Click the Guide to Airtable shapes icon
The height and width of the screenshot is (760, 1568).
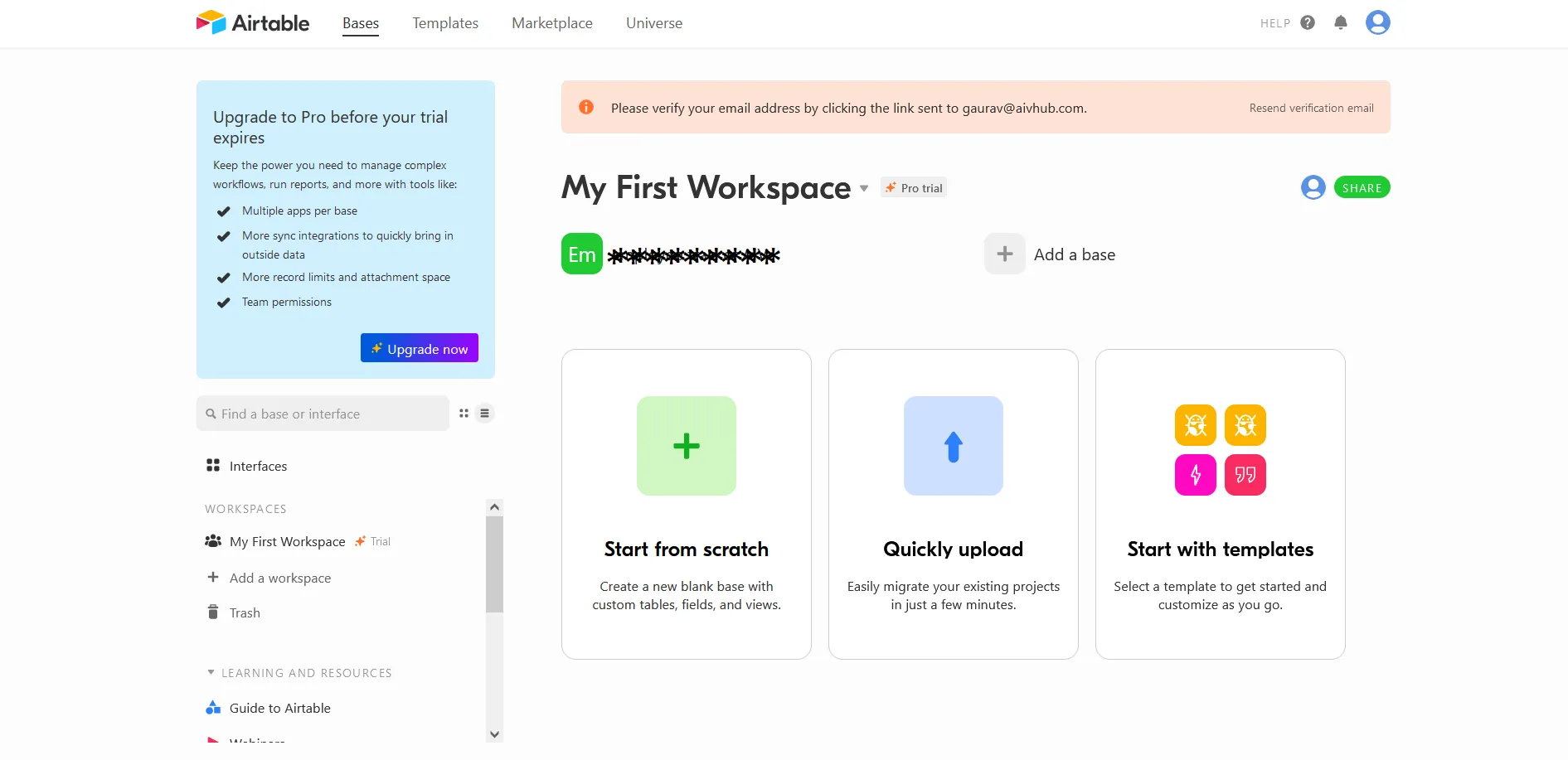tap(213, 708)
